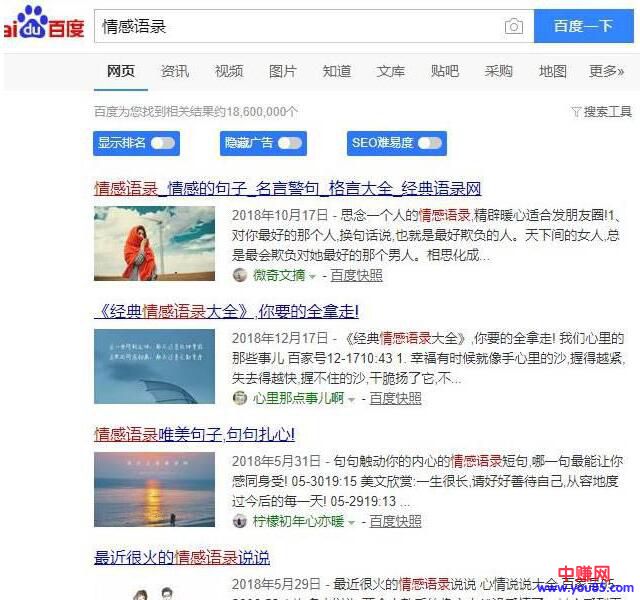The image size is (640, 600).
Task: Expand the dropdown arrow next to 微奇文摘
Action: [312, 277]
